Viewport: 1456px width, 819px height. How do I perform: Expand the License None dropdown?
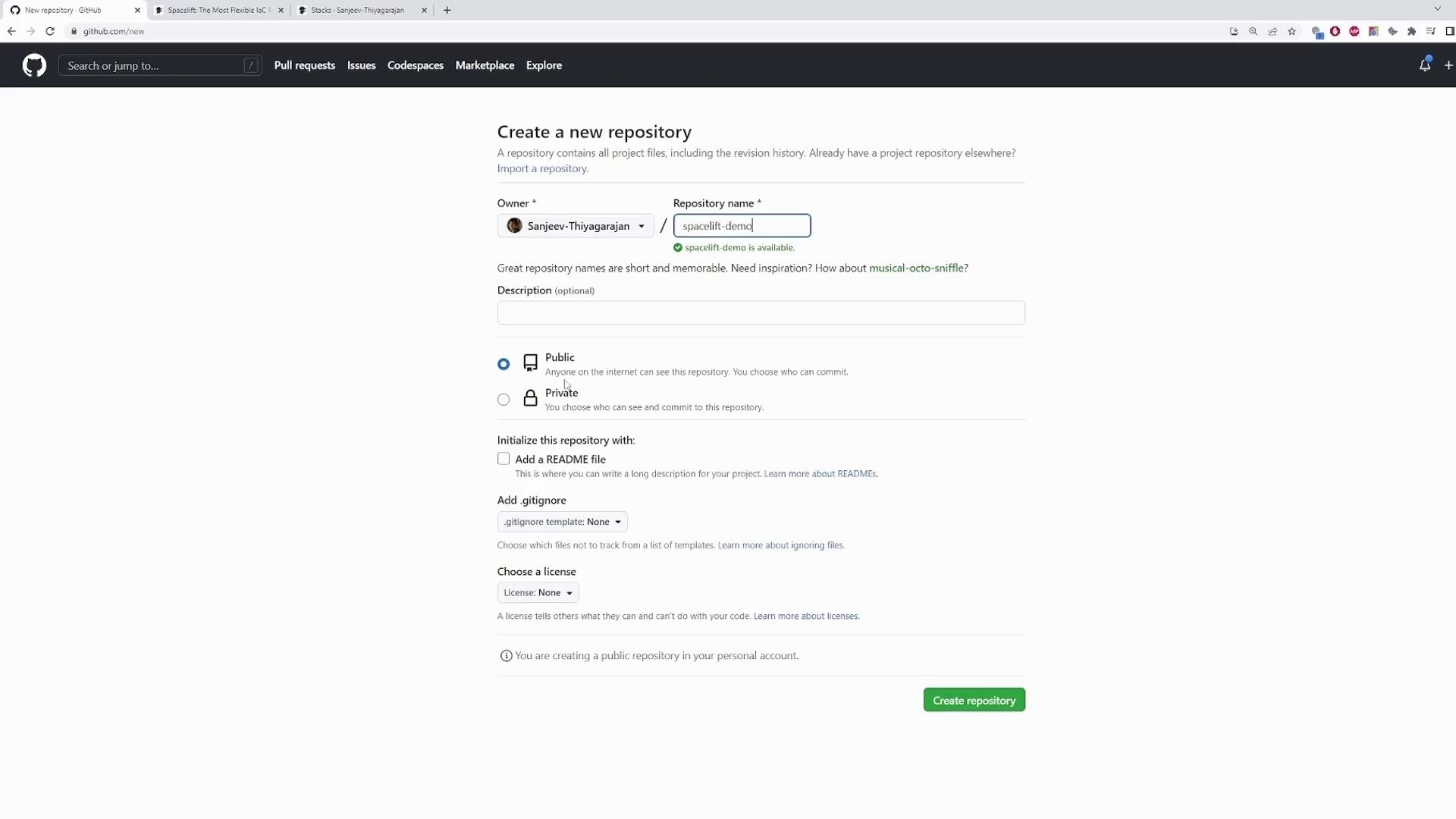click(538, 593)
